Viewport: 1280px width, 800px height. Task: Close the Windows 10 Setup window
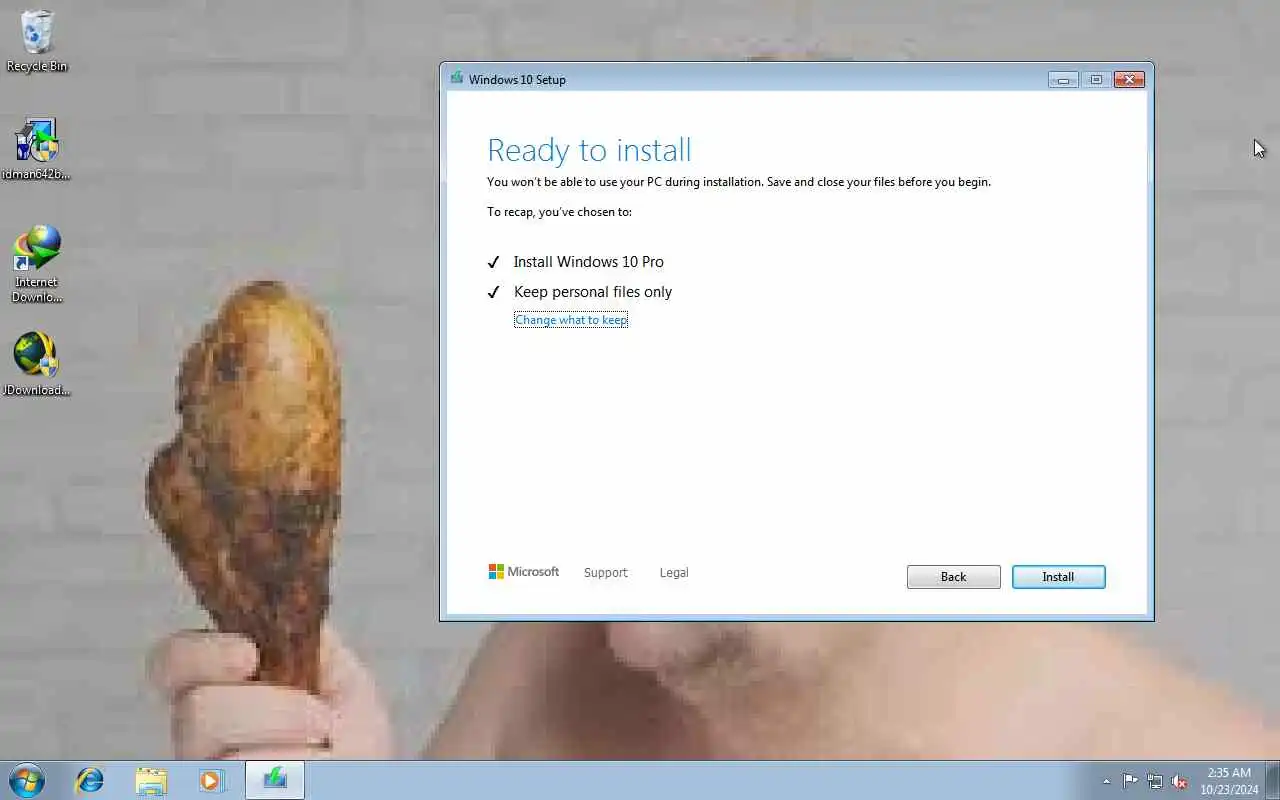(1129, 80)
